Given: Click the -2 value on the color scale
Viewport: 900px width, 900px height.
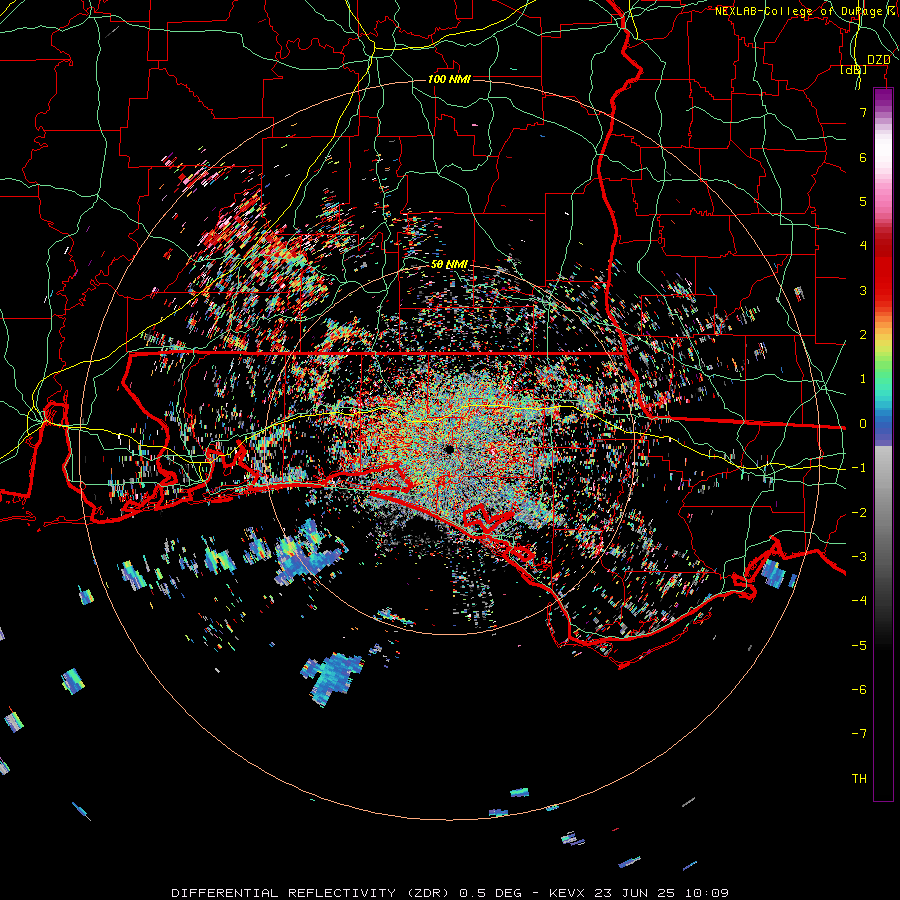Looking at the screenshot, I should click(x=859, y=513).
